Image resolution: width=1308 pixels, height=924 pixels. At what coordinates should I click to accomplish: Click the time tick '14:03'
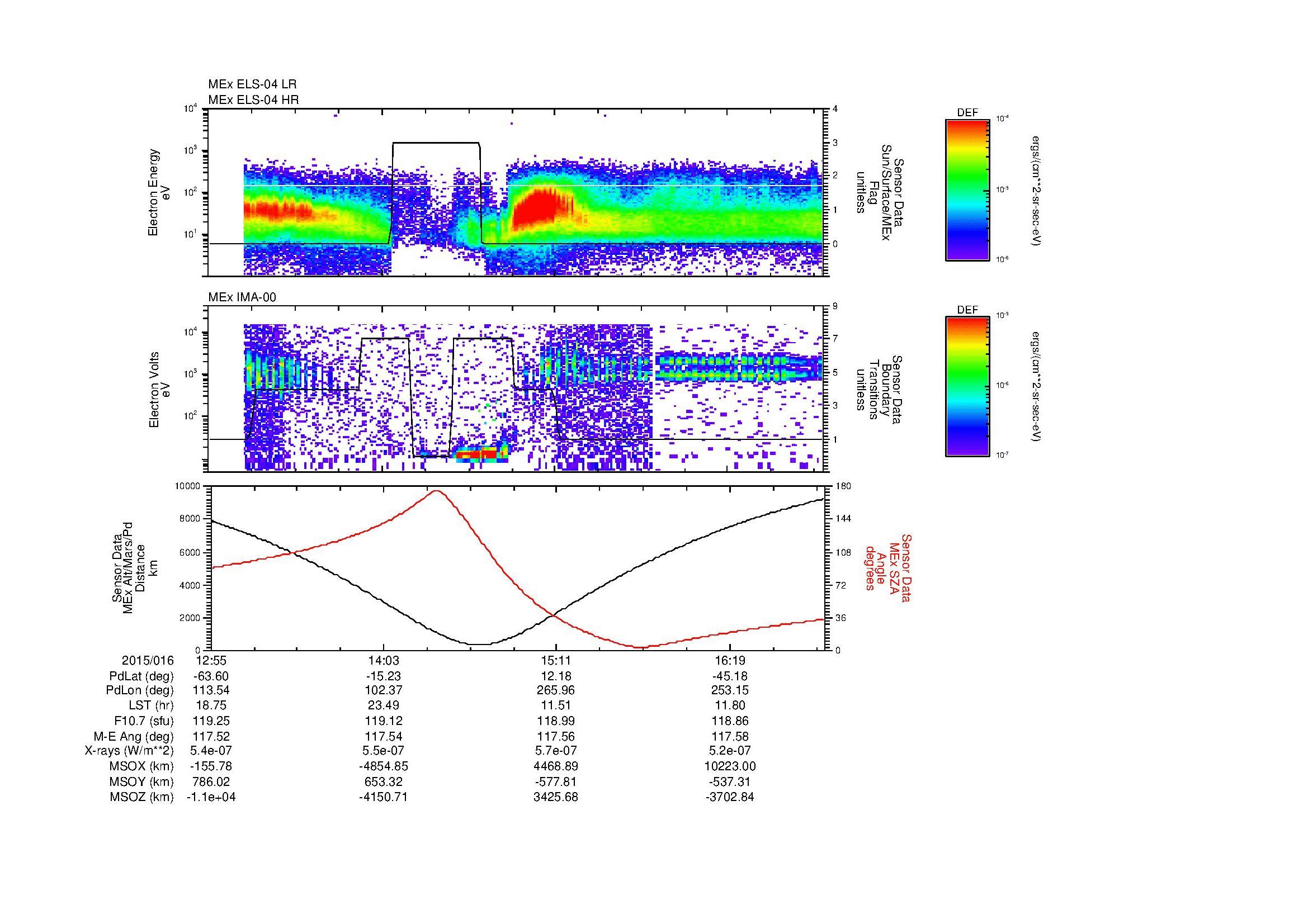384,661
